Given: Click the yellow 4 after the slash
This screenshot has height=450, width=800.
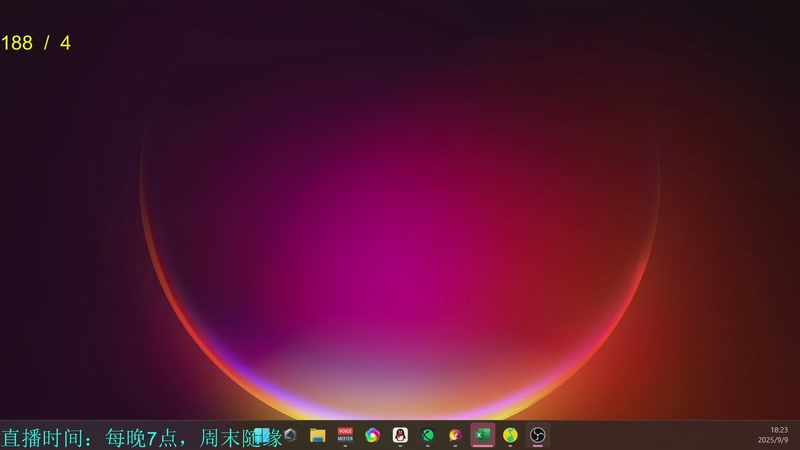Looking at the screenshot, I should (x=65, y=43).
